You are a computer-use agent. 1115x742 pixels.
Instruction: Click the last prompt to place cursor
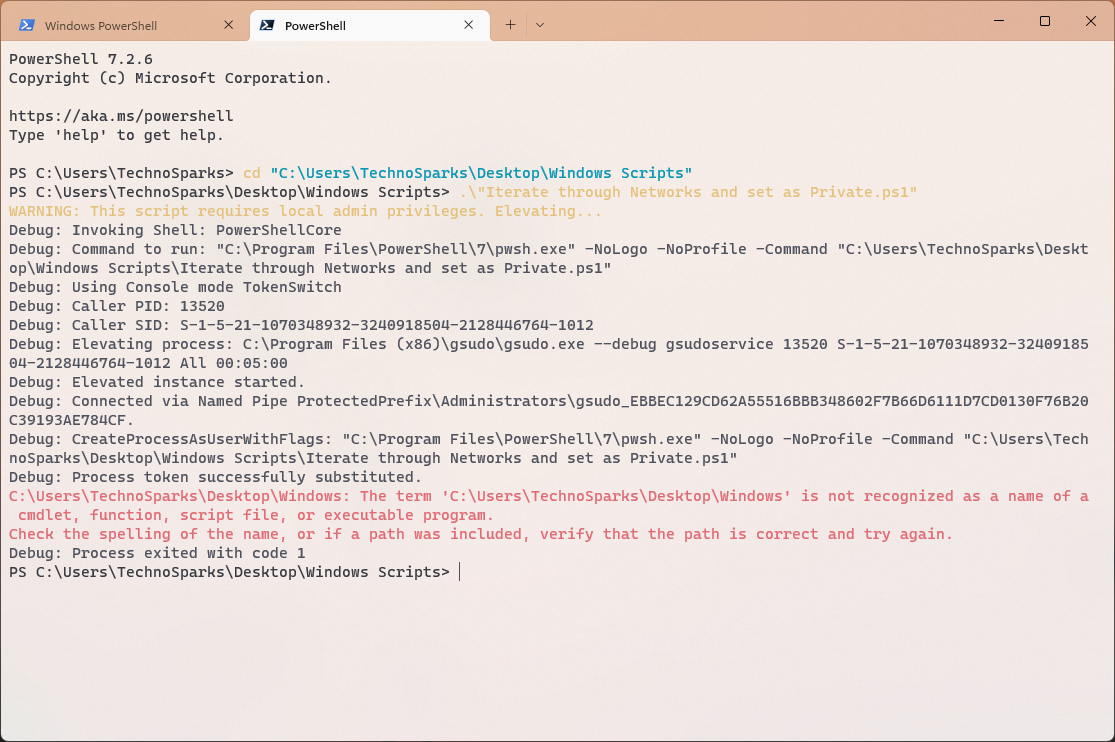coord(460,572)
